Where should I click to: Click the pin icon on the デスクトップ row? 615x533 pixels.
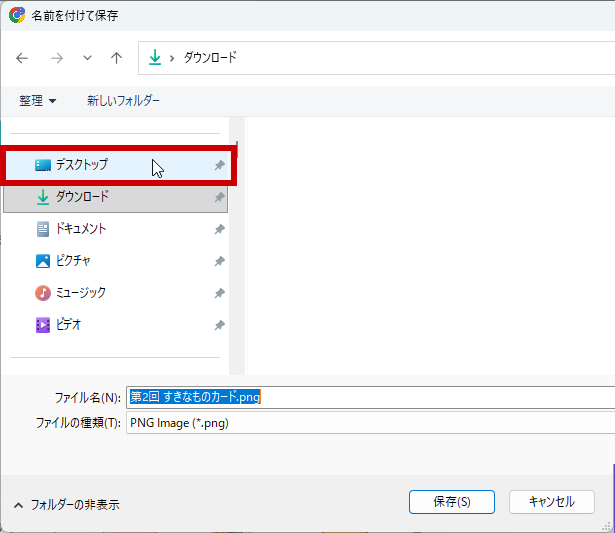click(219, 165)
